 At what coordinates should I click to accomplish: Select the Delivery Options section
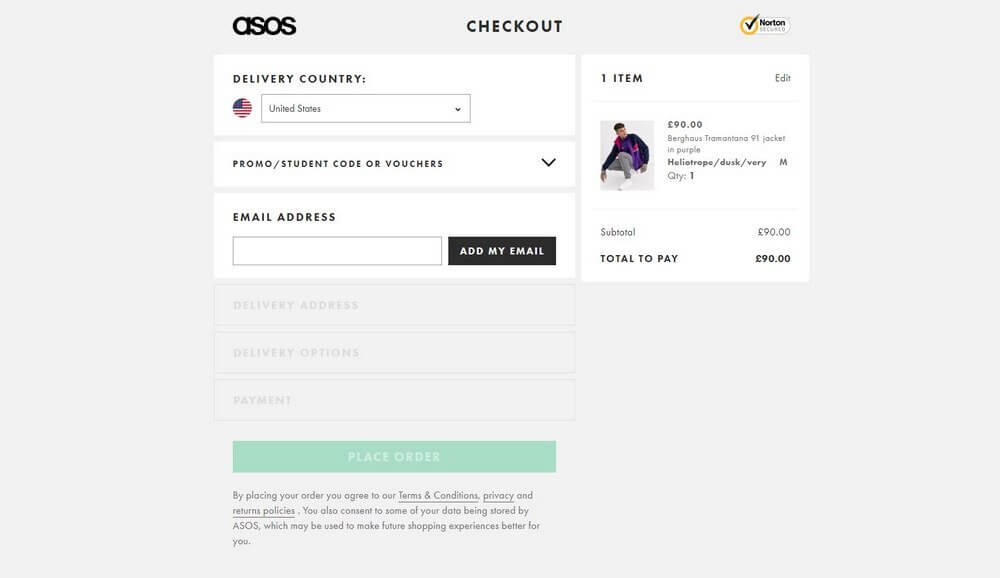tap(393, 352)
